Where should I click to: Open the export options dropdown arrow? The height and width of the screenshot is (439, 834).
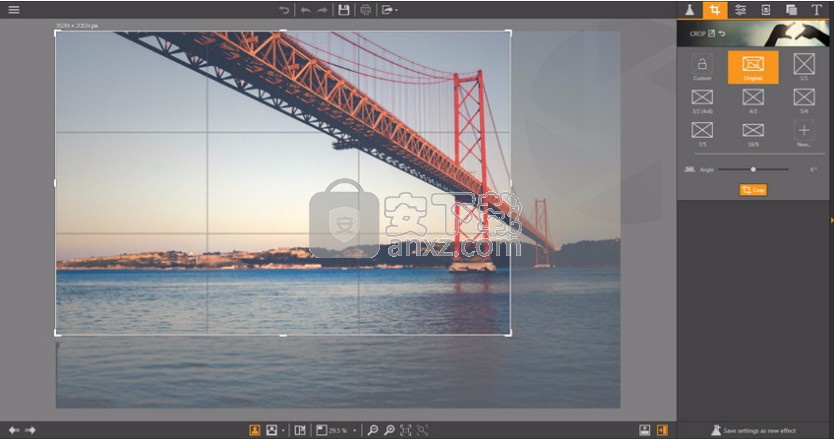(x=396, y=10)
